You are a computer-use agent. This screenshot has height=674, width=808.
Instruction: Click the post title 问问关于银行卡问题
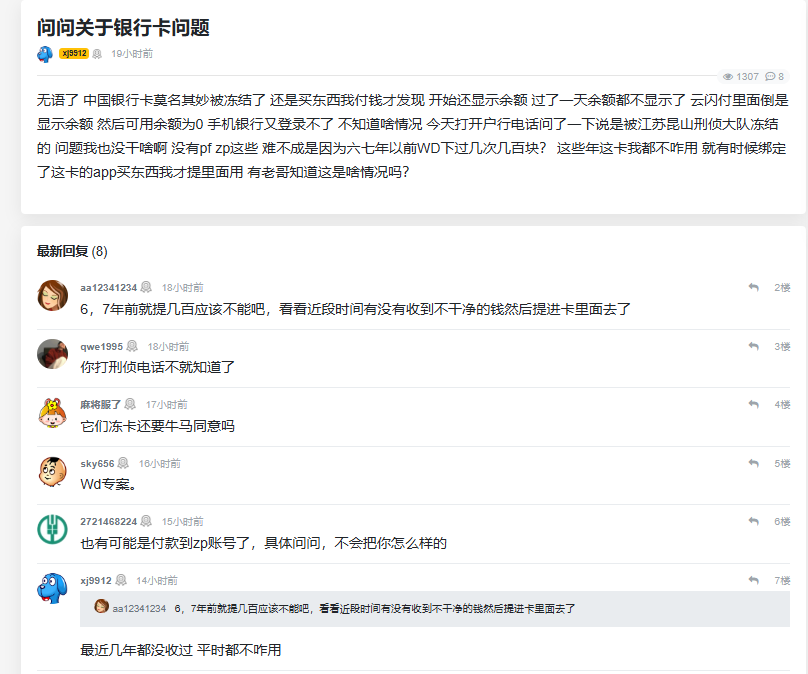click(123, 27)
